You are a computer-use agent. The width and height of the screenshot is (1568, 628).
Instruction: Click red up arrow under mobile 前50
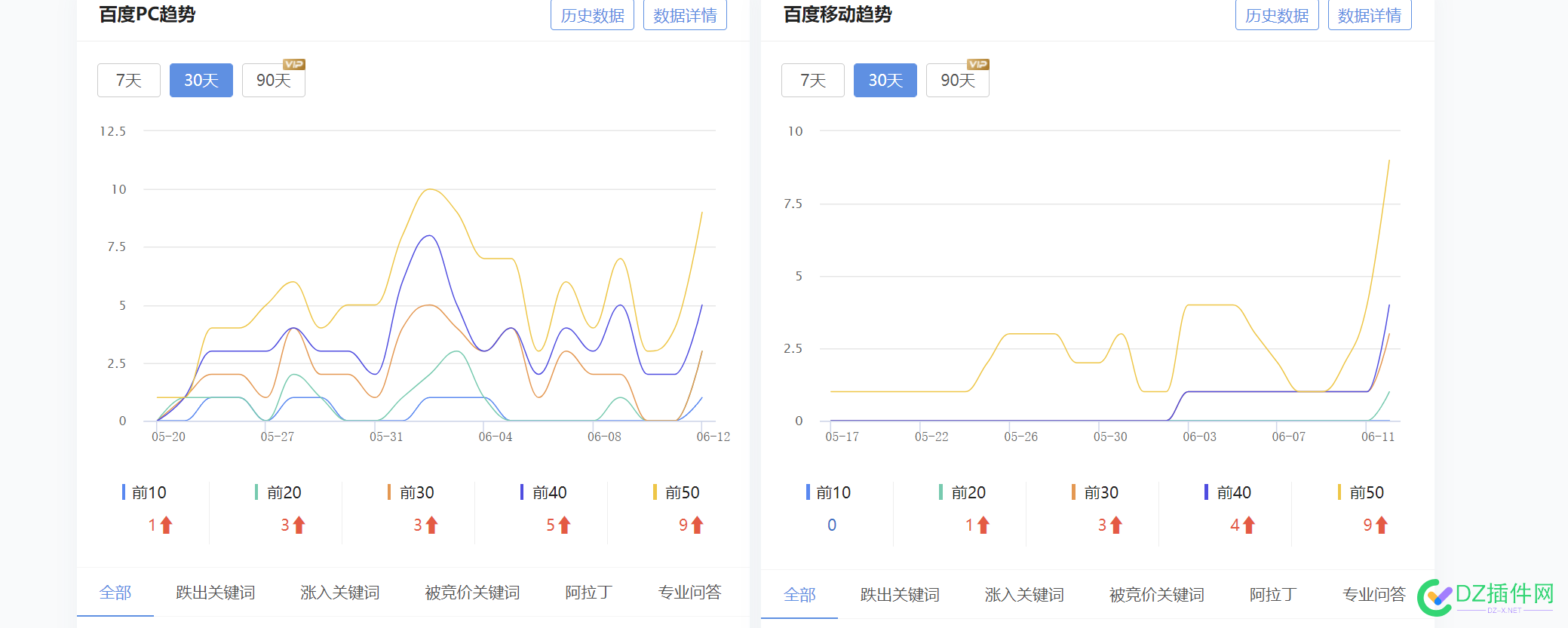point(1382,525)
